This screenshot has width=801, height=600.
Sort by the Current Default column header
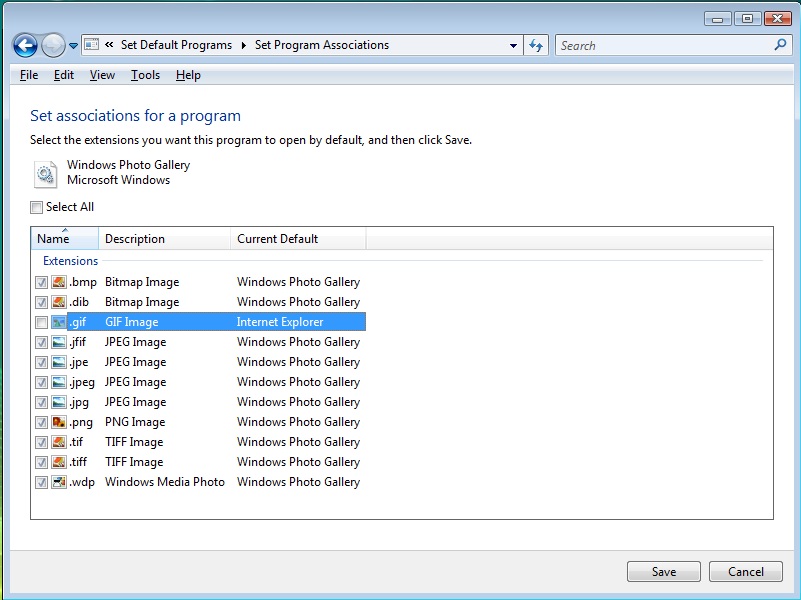[x=298, y=238]
